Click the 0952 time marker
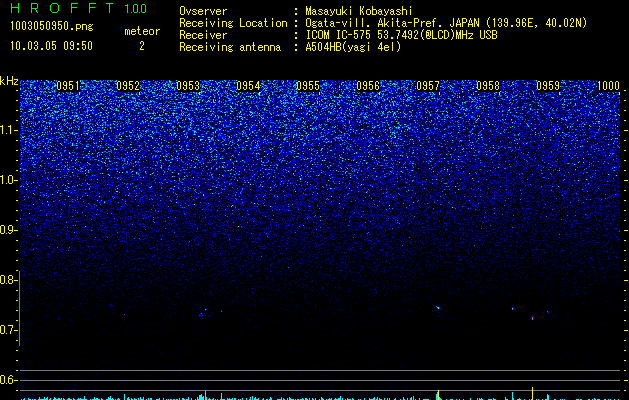This screenshot has height=400, width=629. pos(128,86)
